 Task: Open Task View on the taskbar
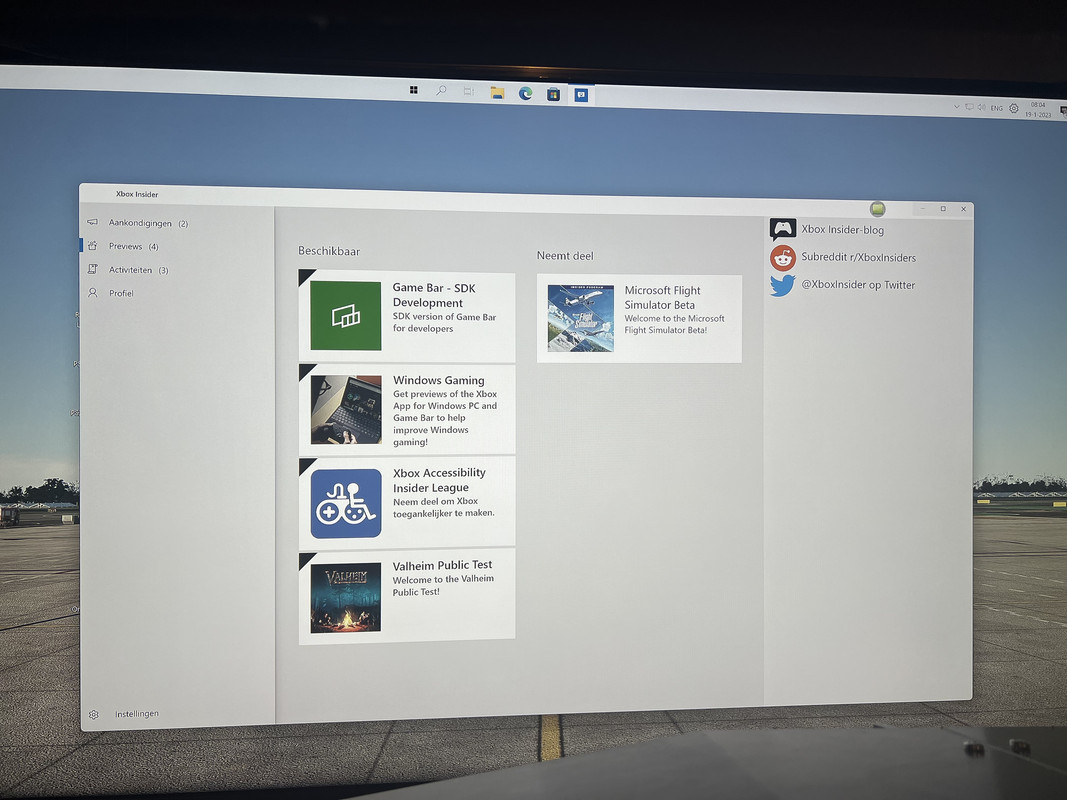tap(469, 91)
